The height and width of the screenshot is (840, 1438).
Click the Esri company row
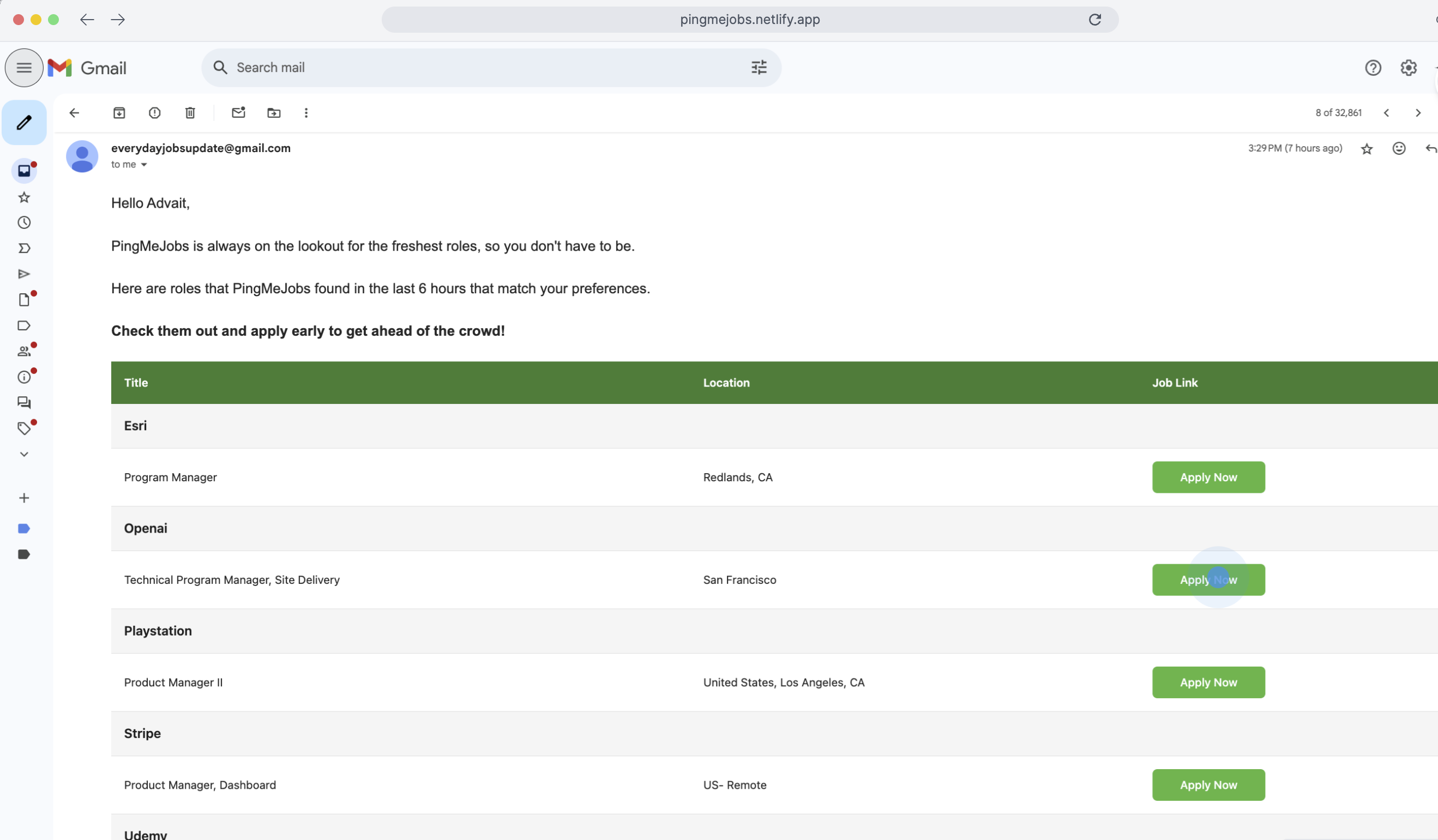774,426
